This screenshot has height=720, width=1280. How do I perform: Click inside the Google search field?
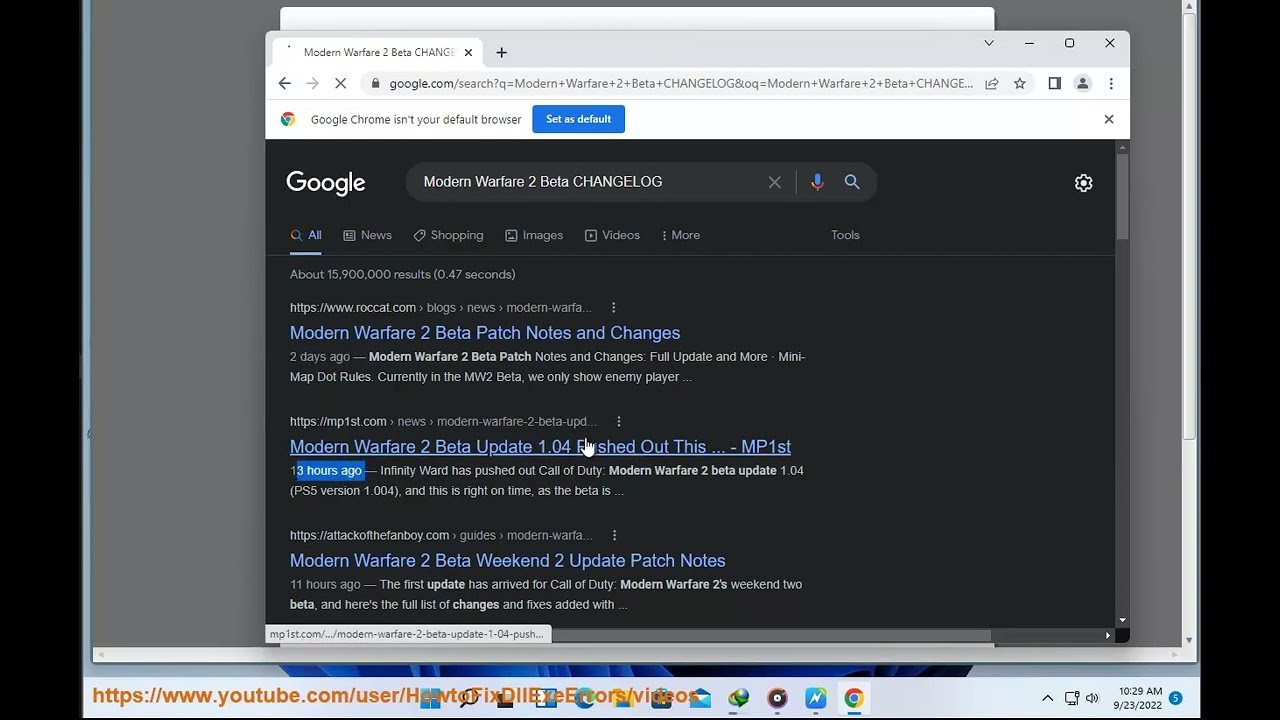pyautogui.click(x=590, y=182)
